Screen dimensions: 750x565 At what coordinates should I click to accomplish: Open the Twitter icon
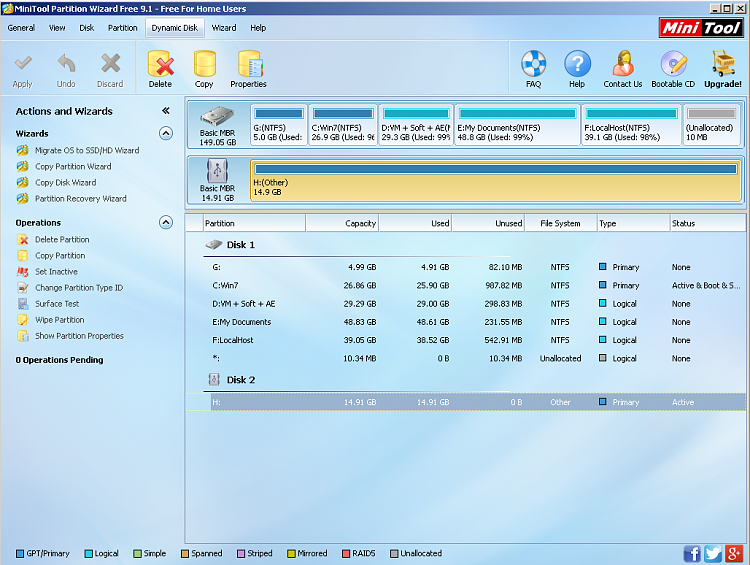click(x=713, y=554)
